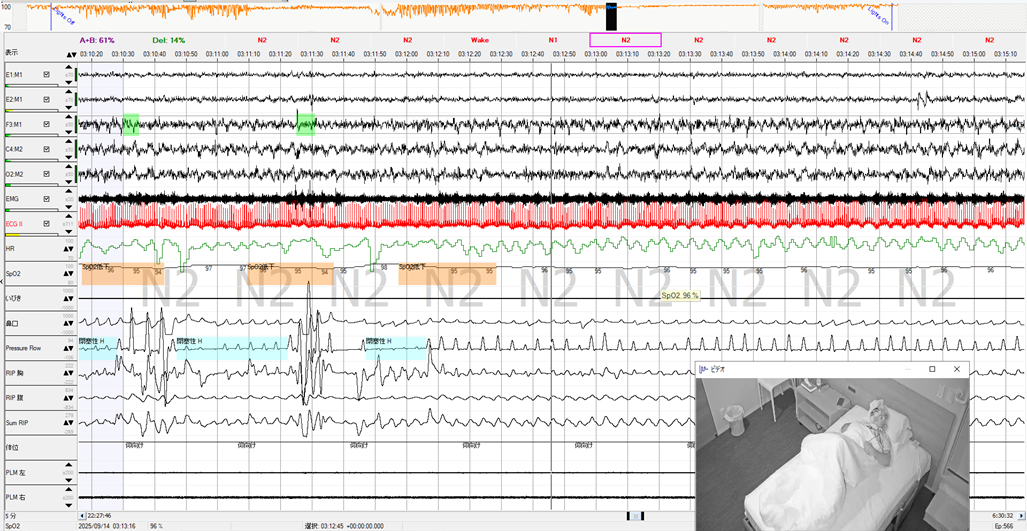Image resolution: width=1027 pixels, height=531 pixels.
Task: Click scale arrows on the HR channel
Action: coord(69,248)
